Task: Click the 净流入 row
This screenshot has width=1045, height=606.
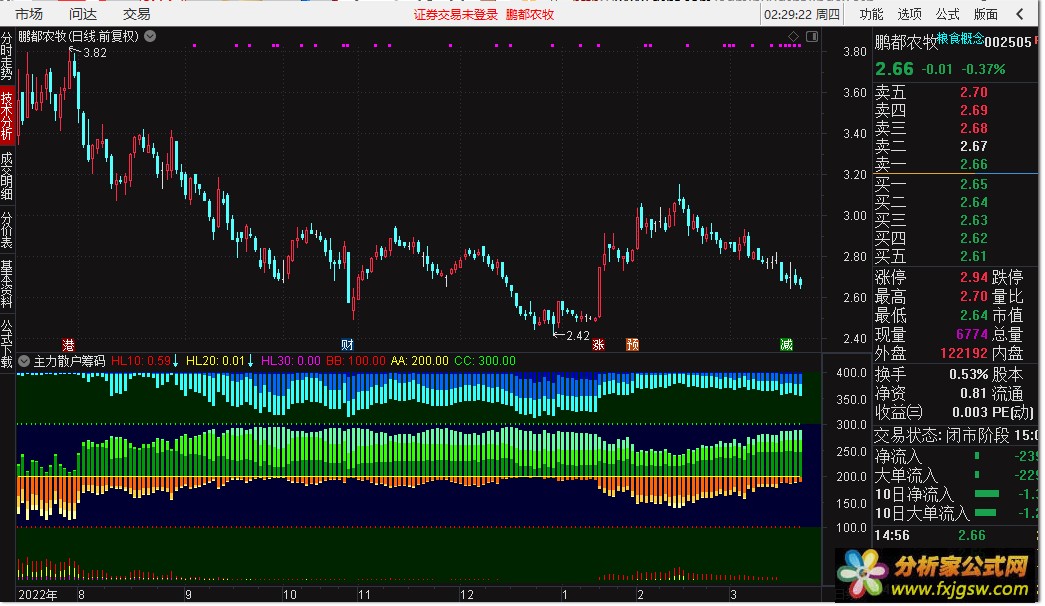Action: [956, 457]
